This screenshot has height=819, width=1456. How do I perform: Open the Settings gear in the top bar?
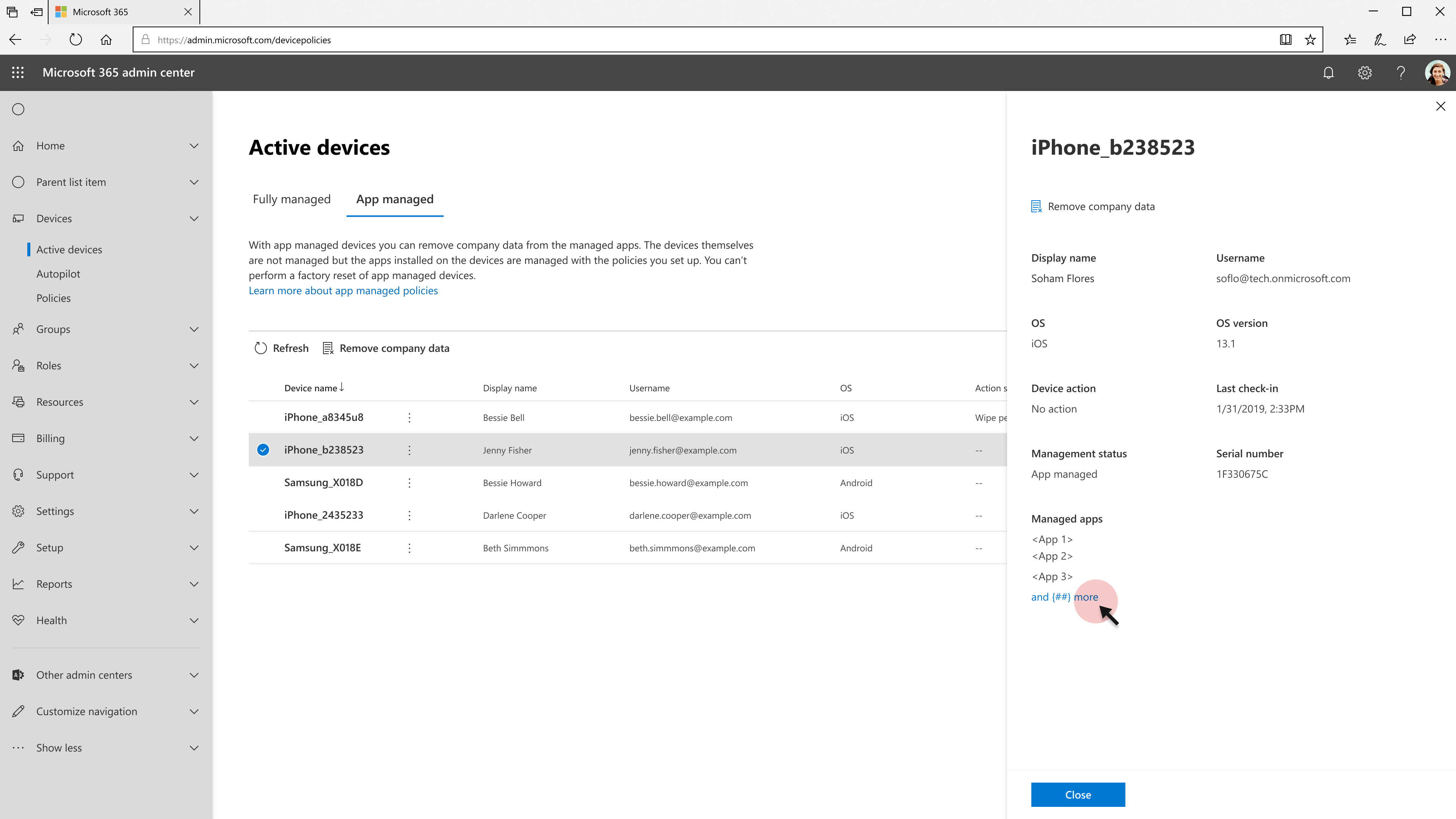coord(1365,72)
